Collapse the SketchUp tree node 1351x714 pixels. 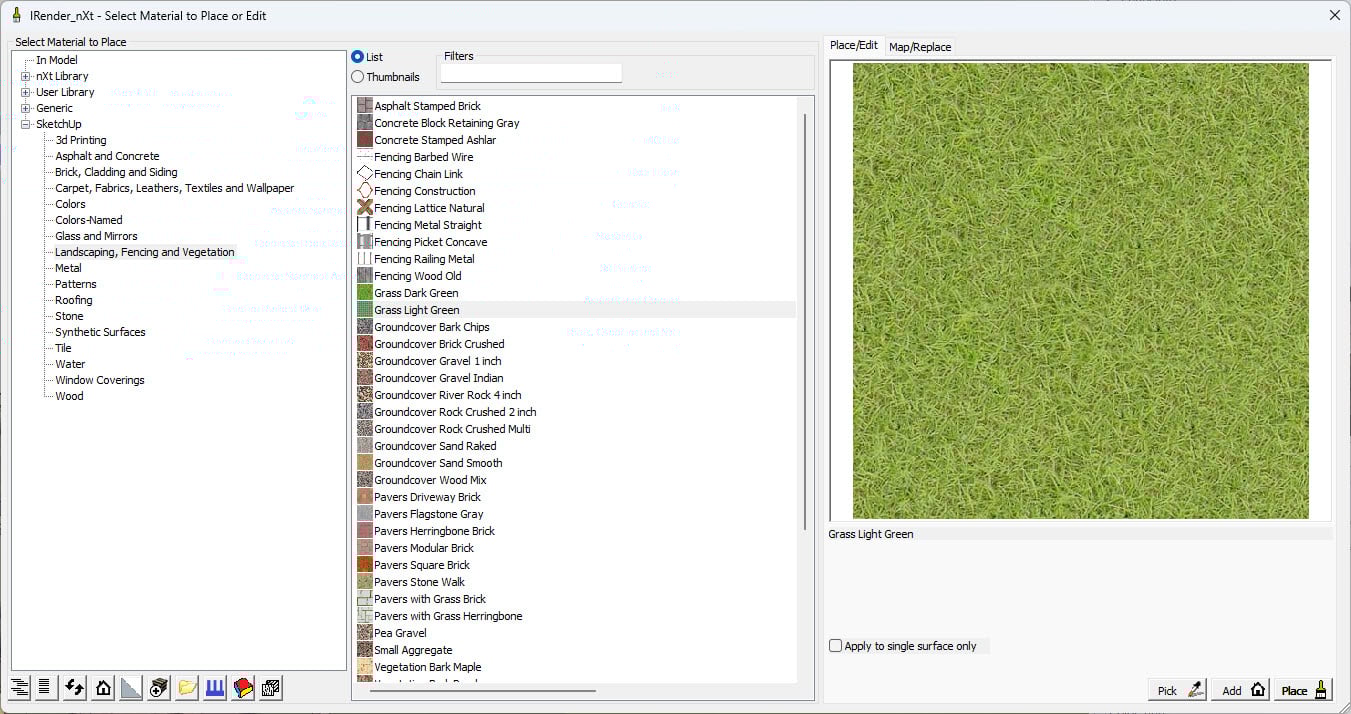tap(26, 124)
